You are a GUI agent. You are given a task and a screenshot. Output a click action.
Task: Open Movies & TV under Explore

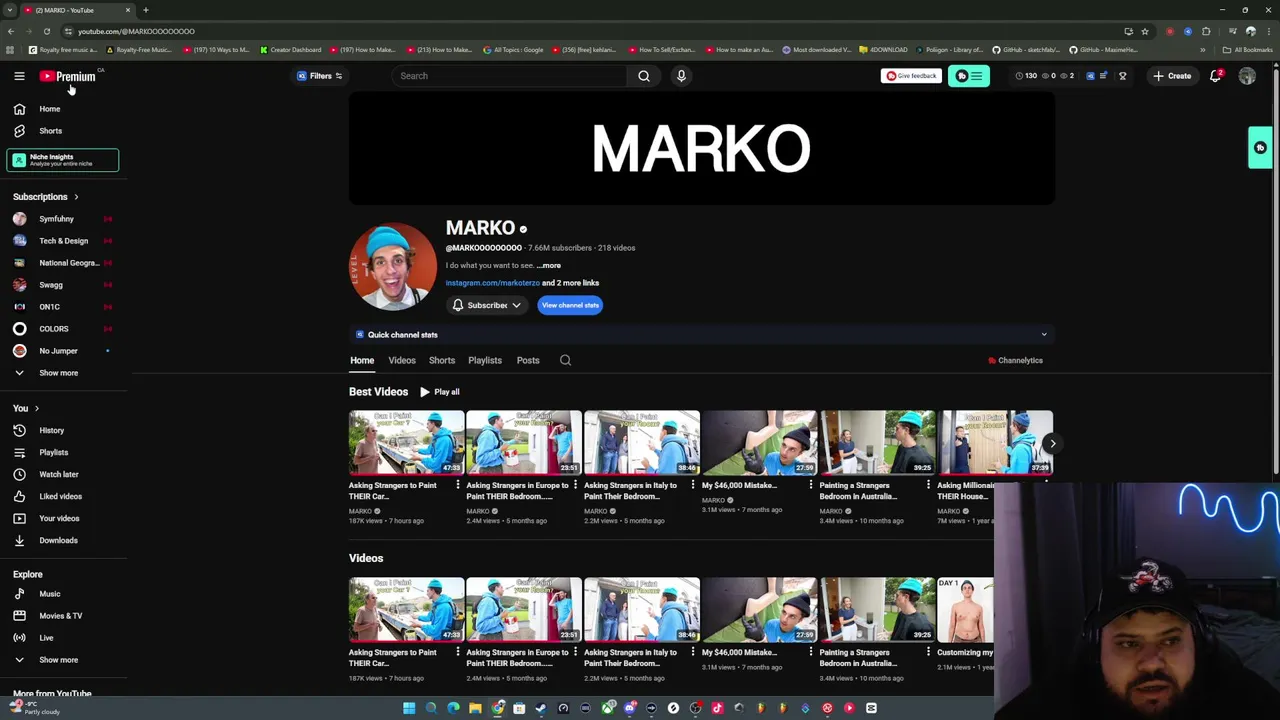click(60, 616)
